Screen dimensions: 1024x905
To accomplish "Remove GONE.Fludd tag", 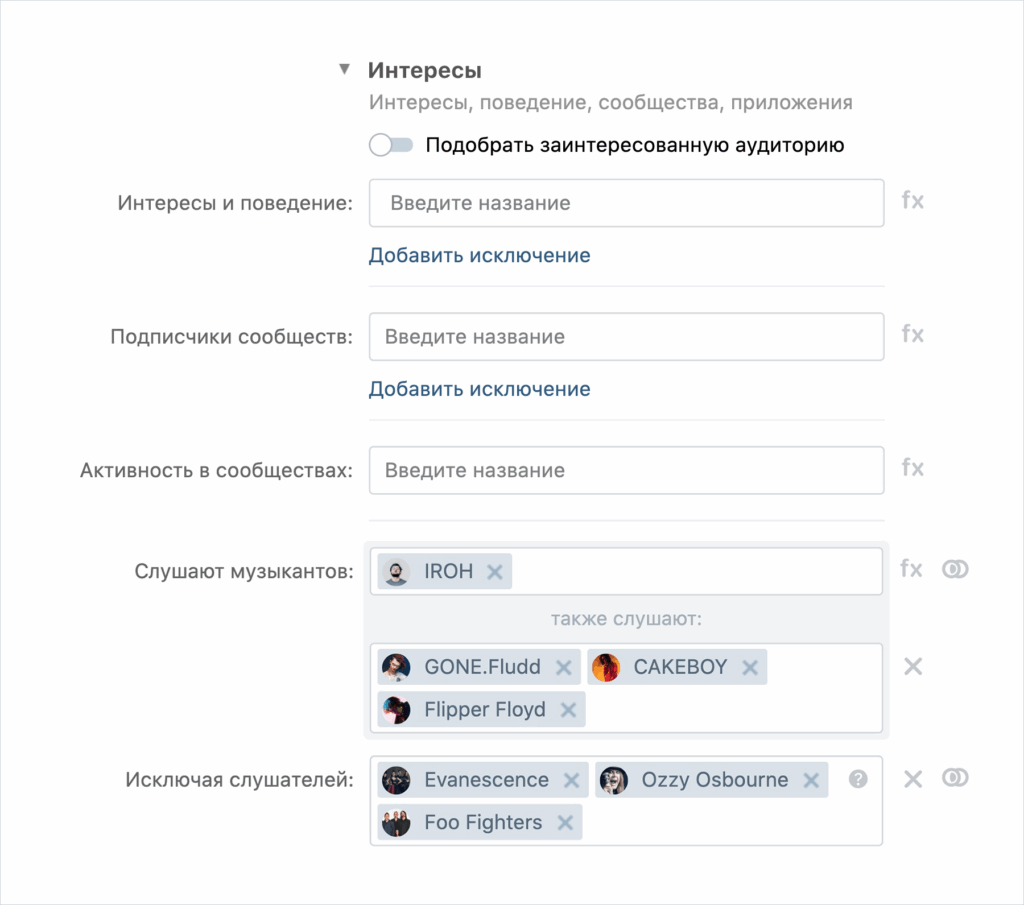I will [563, 668].
